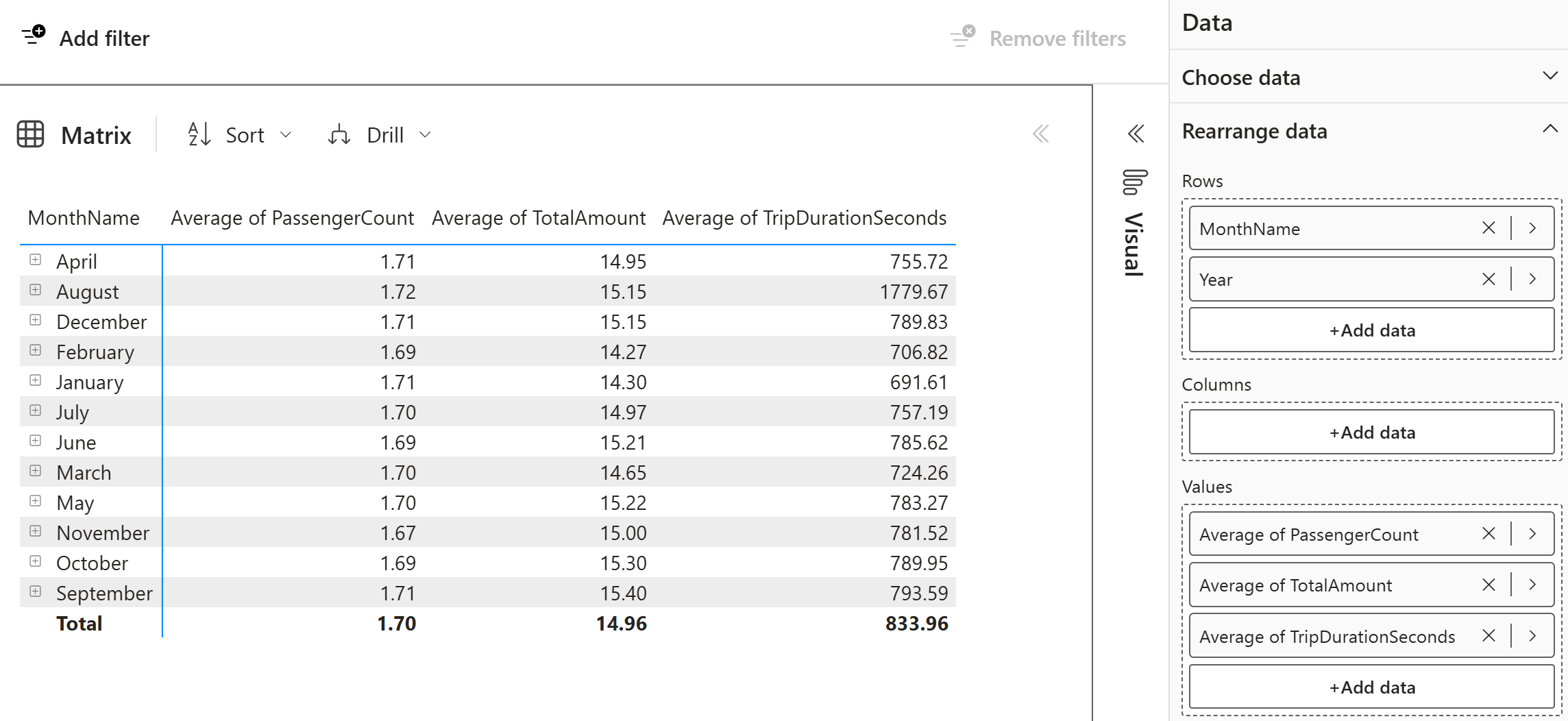
Task: Expand the April row
Action: pos(36,260)
